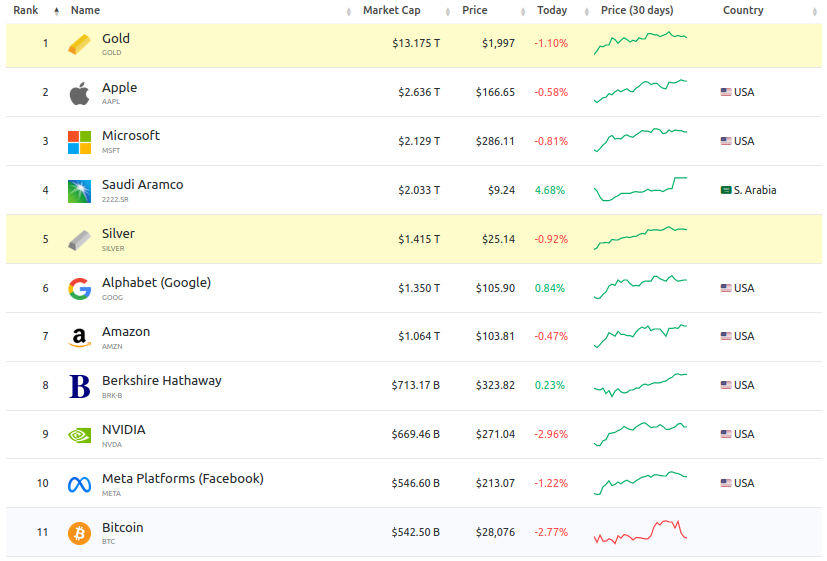The image size is (827, 561).
Task: Click the Silver bar icon
Action: pyautogui.click(x=79, y=240)
